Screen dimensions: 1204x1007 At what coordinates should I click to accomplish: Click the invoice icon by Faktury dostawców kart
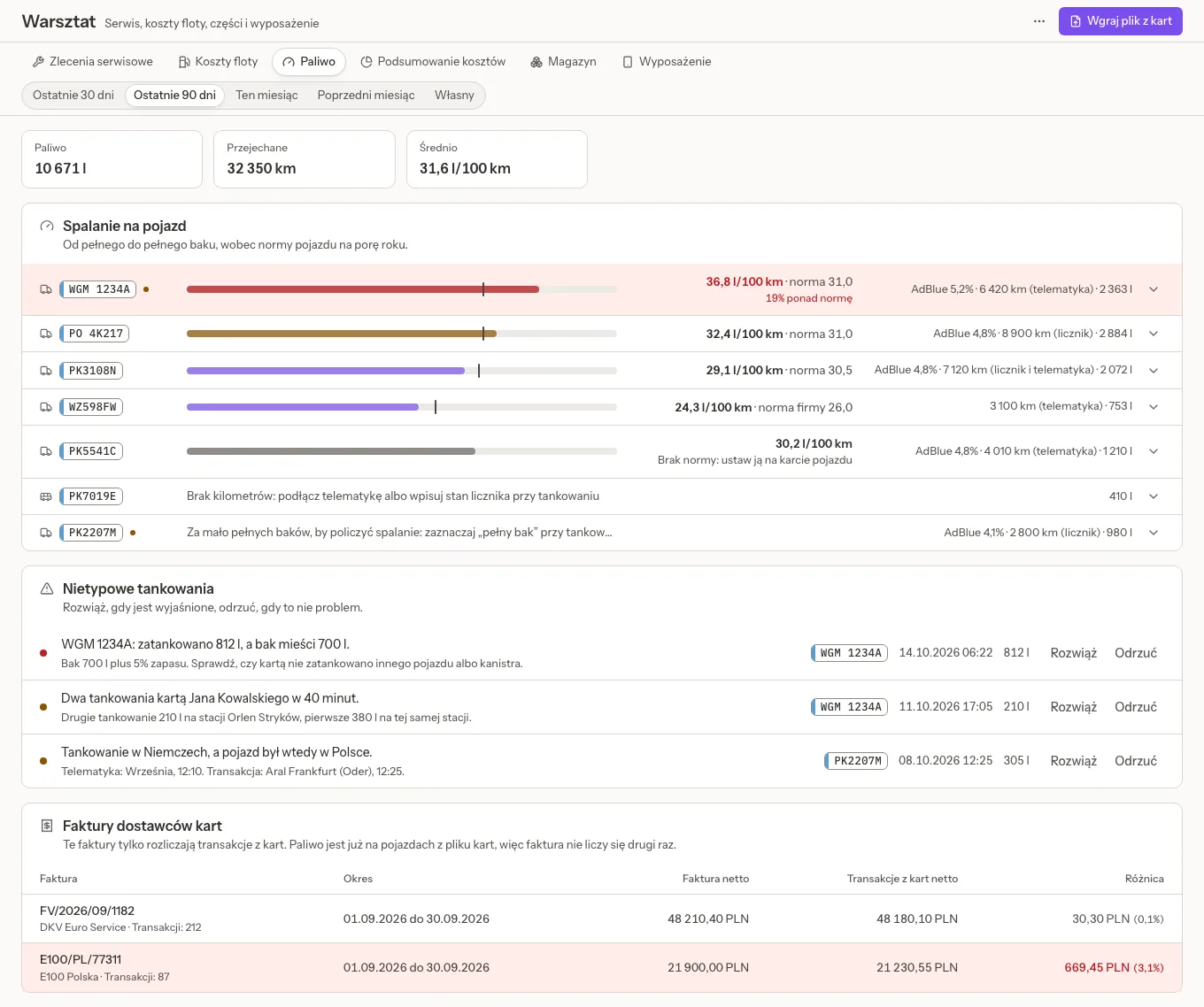pyautogui.click(x=47, y=826)
